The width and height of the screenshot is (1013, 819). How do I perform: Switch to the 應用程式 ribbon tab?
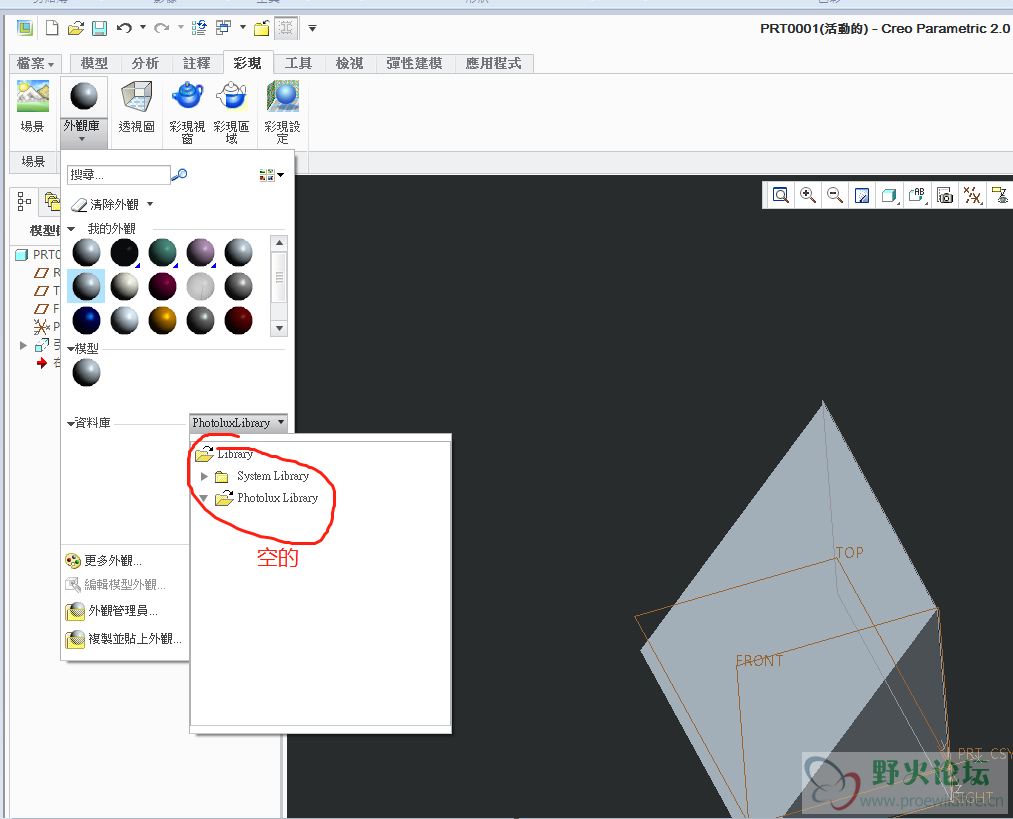click(x=494, y=63)
